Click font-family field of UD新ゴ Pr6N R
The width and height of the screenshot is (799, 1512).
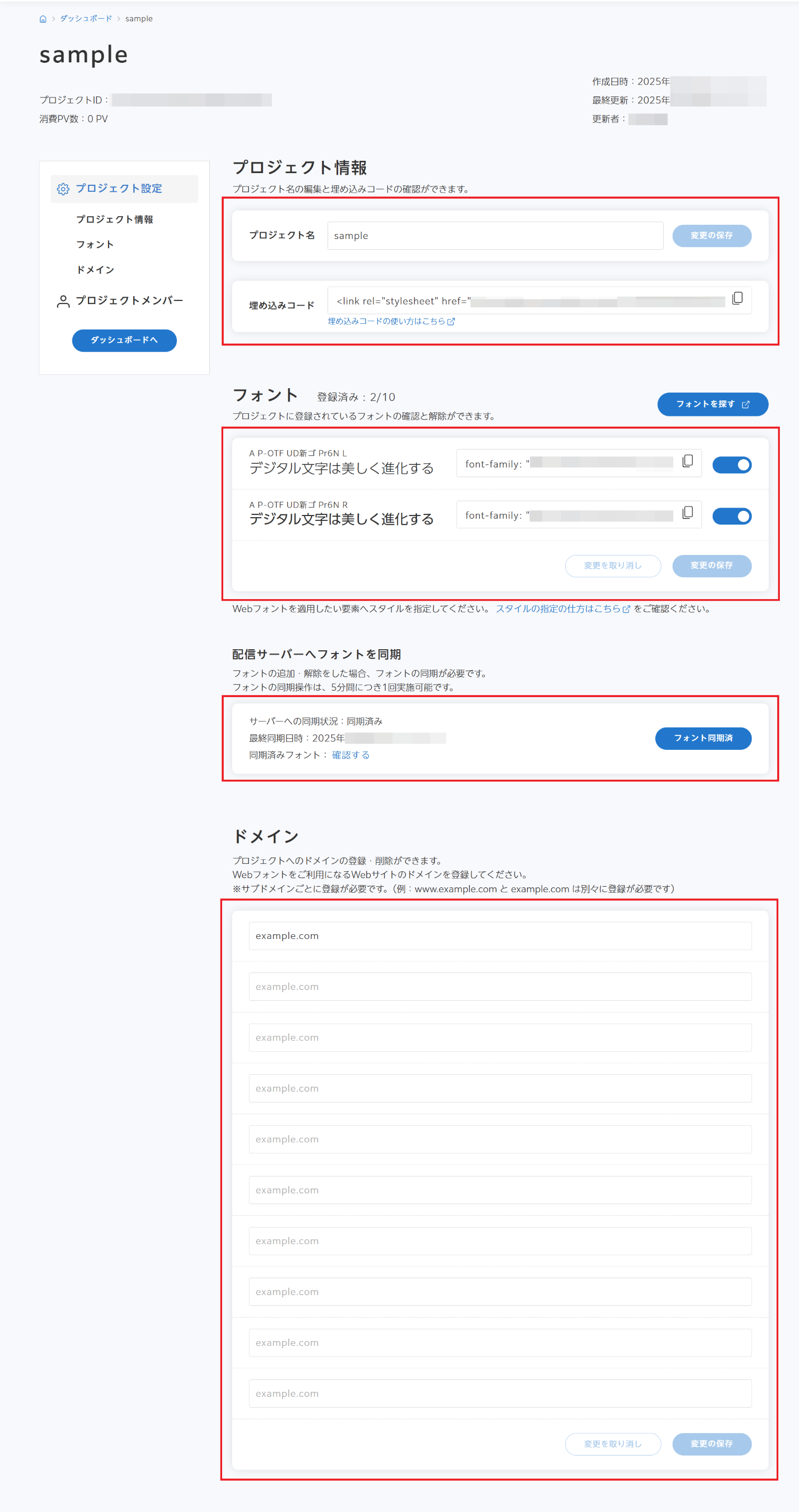(579, 515)
